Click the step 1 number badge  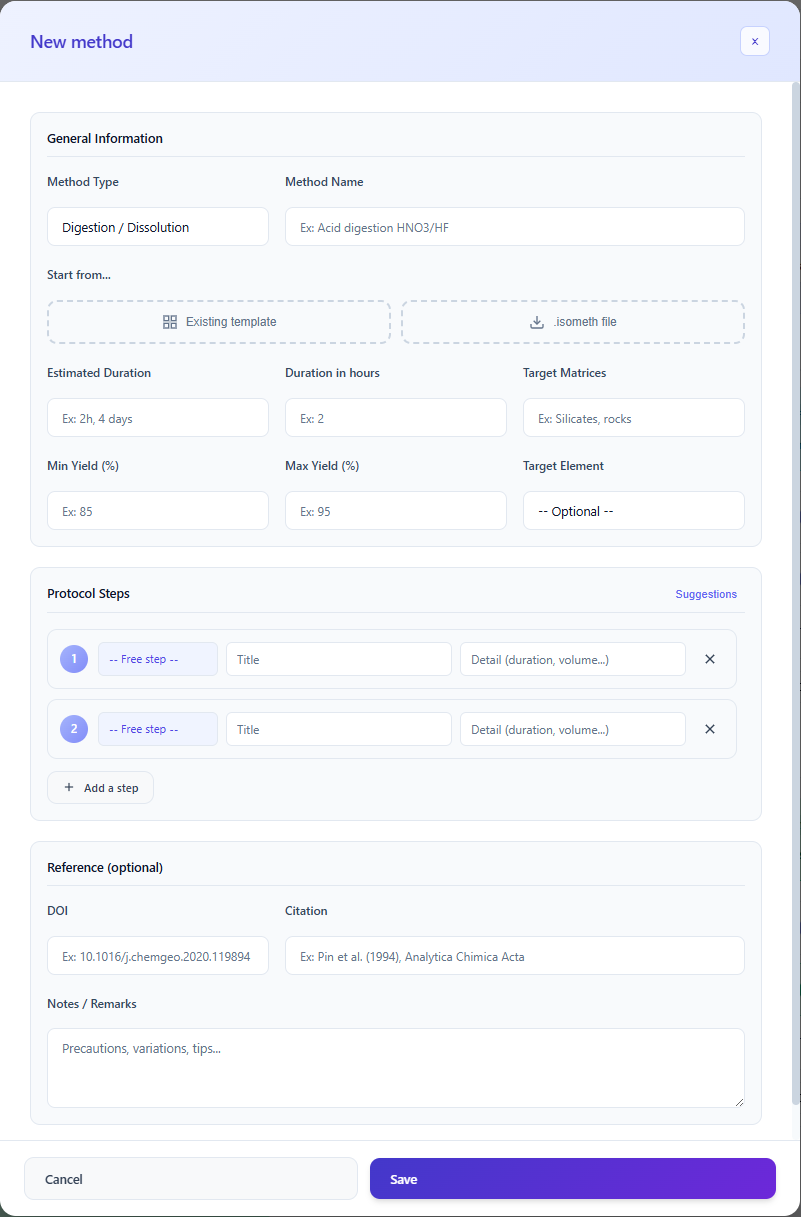pyautogui.click(x=73, y=659)
